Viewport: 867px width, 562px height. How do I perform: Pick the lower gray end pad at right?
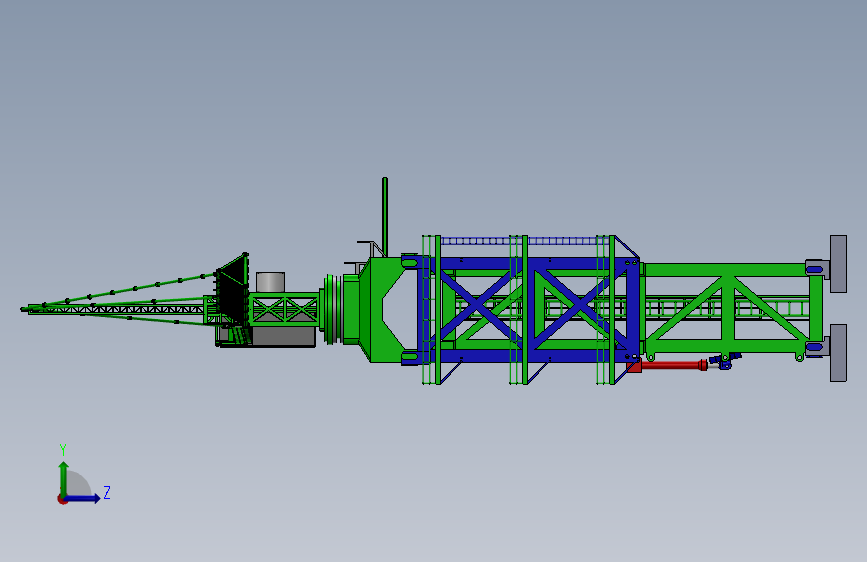pos(838,353)
